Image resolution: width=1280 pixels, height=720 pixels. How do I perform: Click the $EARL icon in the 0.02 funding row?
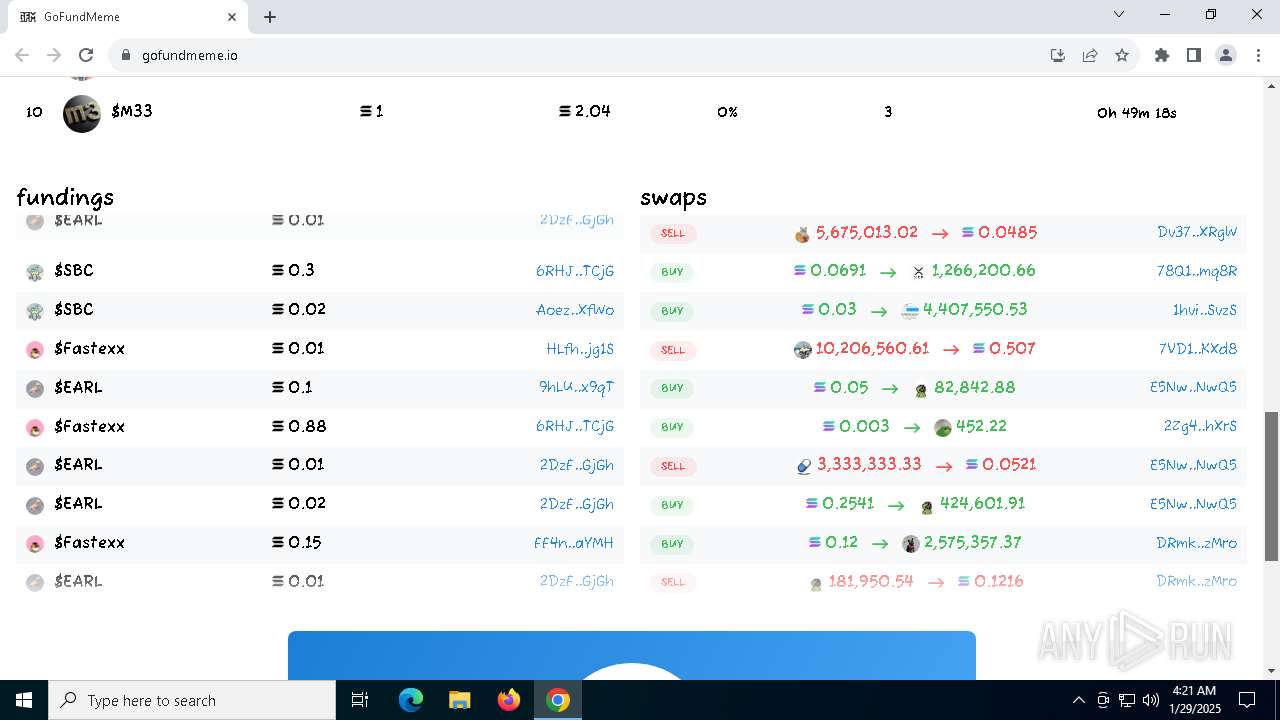pos(35,505)
